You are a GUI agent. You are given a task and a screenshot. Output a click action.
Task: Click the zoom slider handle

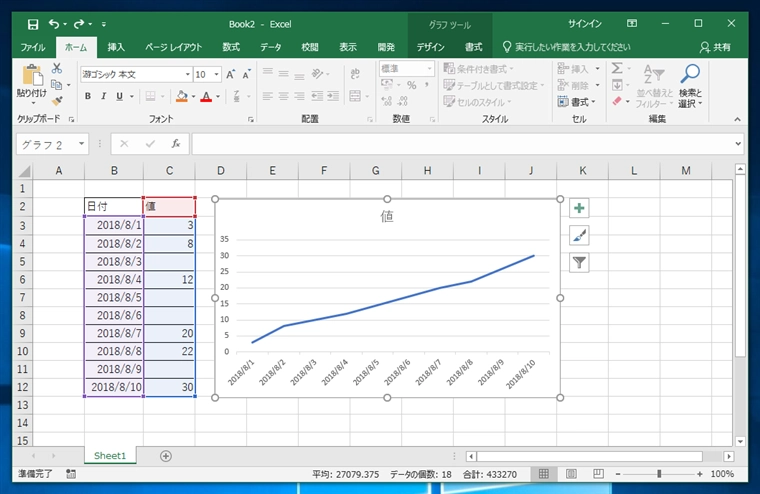pos(659,474)
